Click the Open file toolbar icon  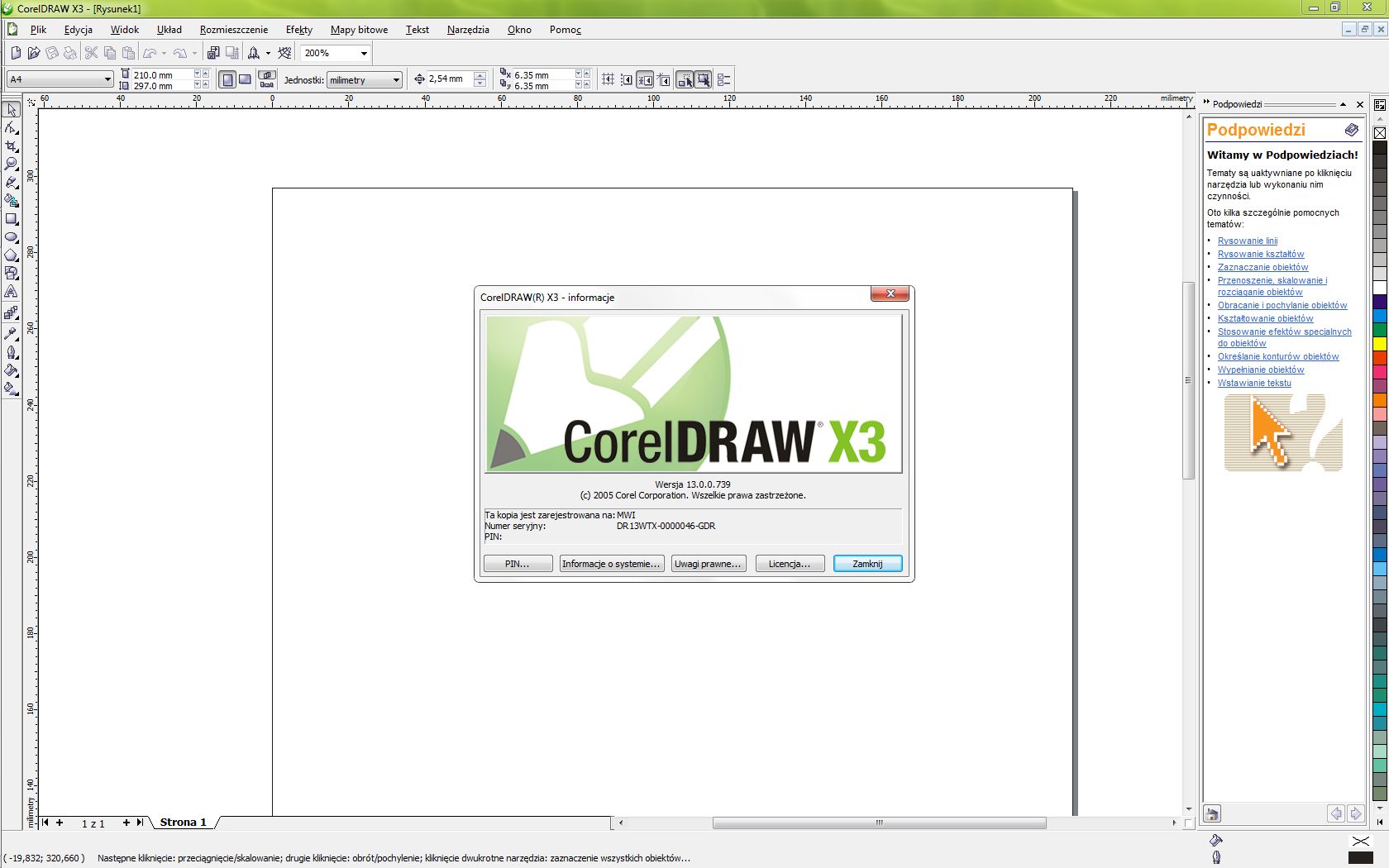tap(34, 53)
